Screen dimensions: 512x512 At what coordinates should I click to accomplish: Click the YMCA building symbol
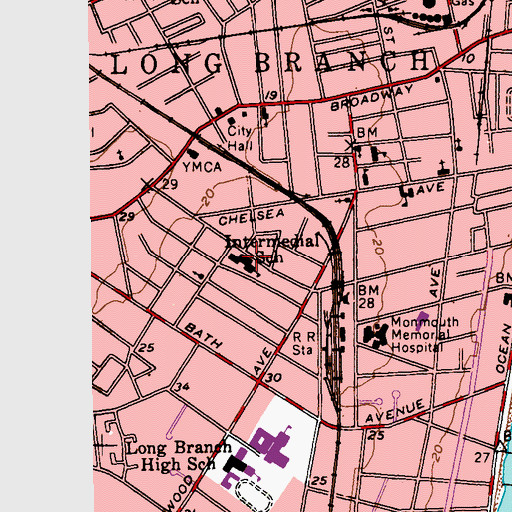pyautogui.click(x=193, y=154)
